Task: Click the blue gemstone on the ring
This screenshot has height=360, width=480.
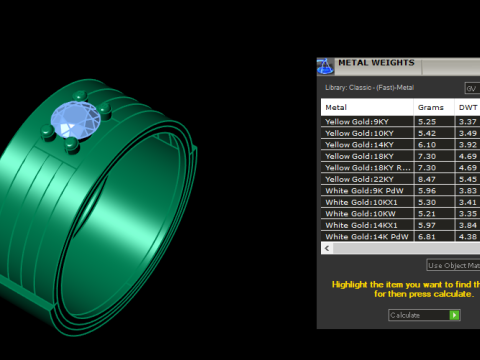Action: [76, 120]
